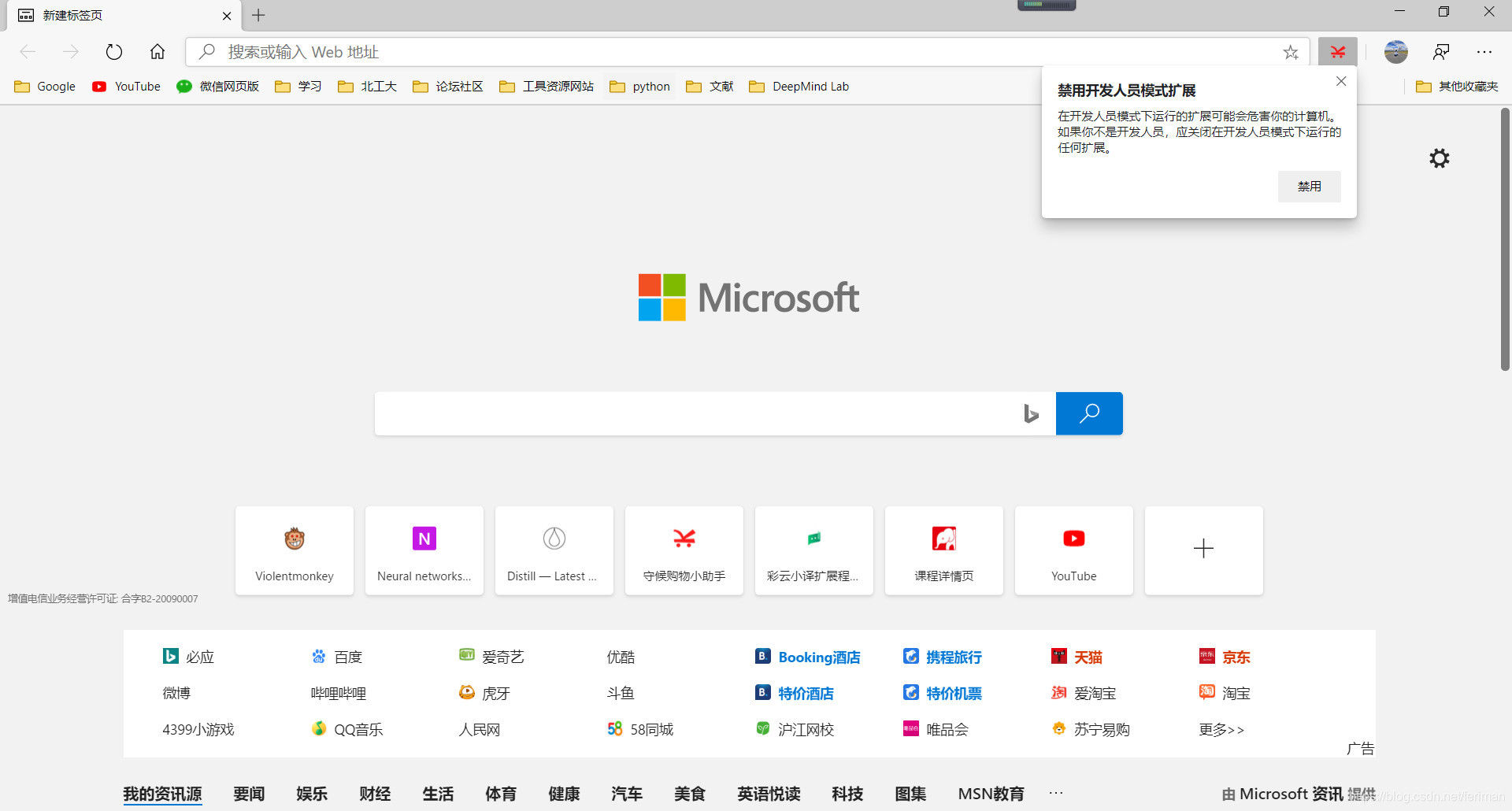Image resolution: width=1512 pixels, height=811 pixels.
Task: Expand the 论坛社区 bookmark folder
Action: (448, 87)
